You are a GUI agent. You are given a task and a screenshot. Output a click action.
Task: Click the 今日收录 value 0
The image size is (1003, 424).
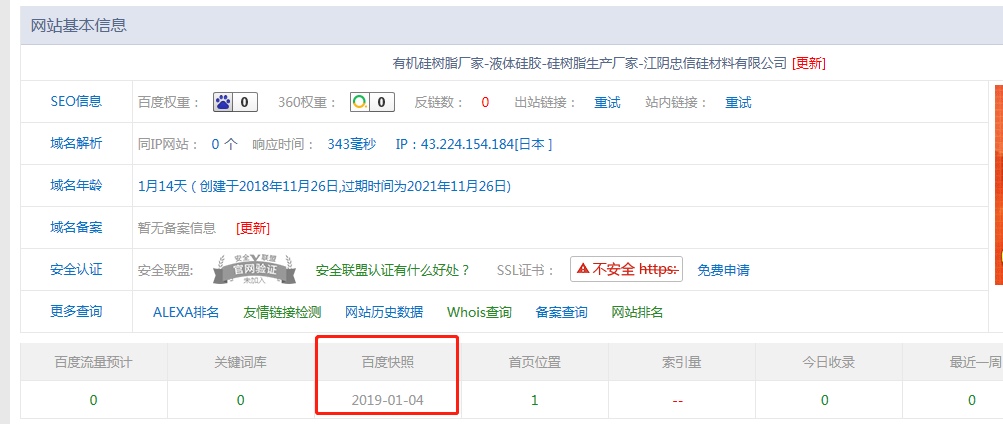(825, 401)
